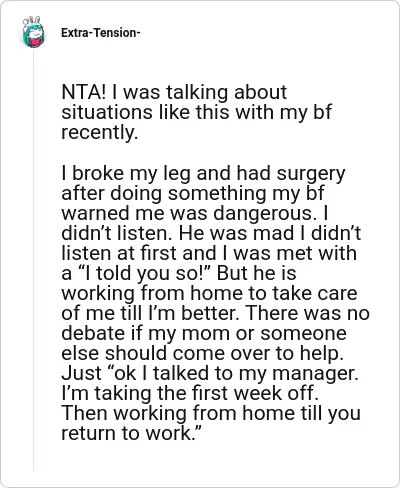
Task: Open the Extra-Tension- username profile
Action: pos(100,33)
